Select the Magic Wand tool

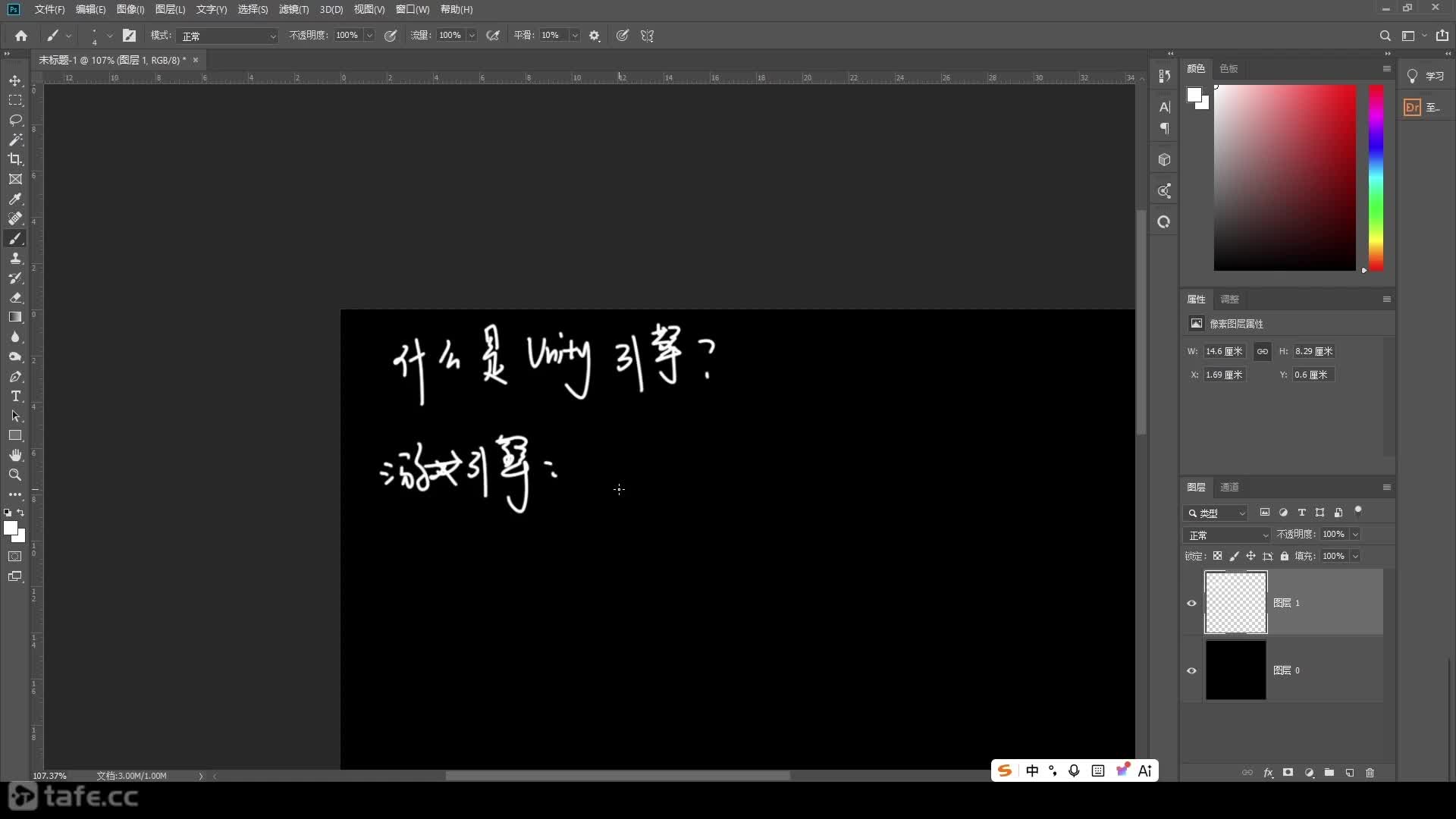tap(15, 140)
